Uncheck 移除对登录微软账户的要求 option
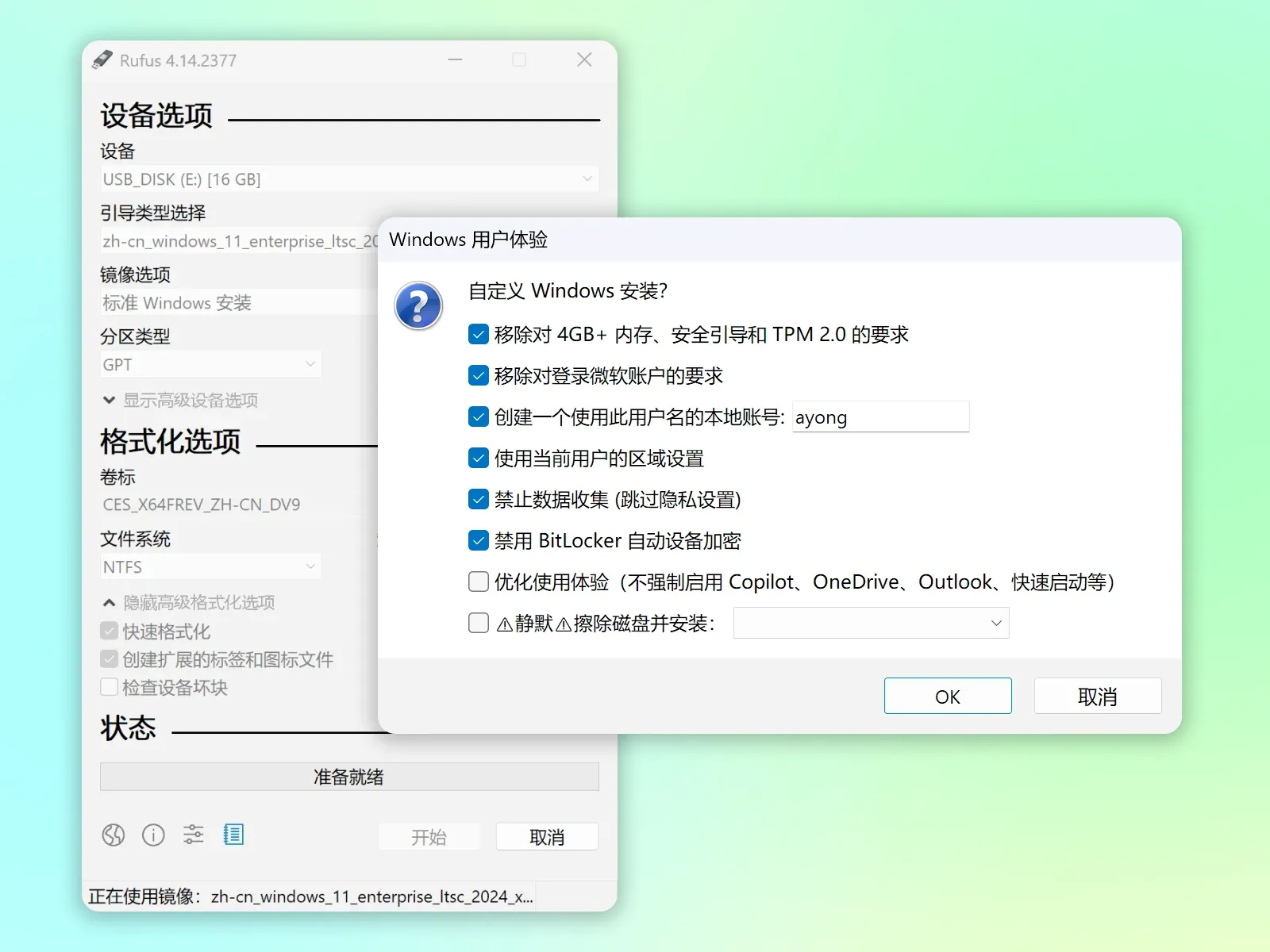The width and height of the screenshot is (1270, 952). pyautogui.click(x=479, y=376)
